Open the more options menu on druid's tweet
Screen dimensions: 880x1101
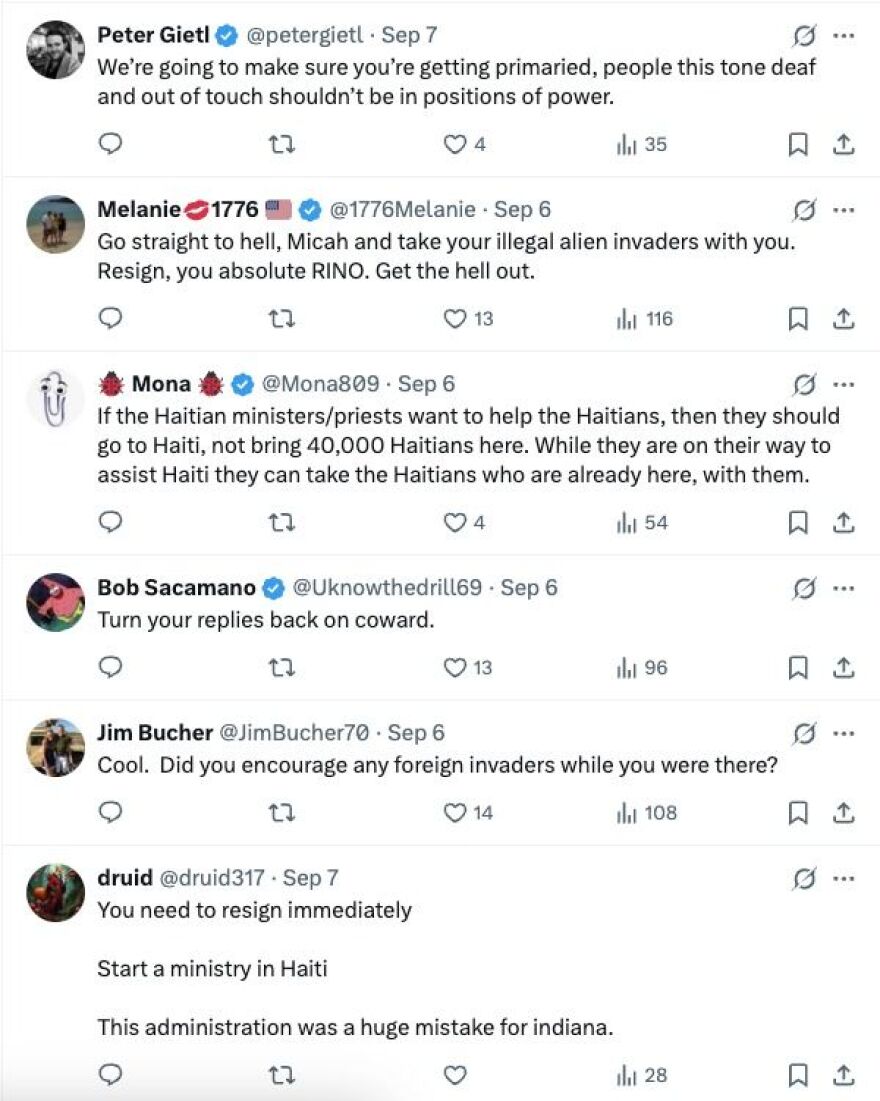tap(844, 877)
